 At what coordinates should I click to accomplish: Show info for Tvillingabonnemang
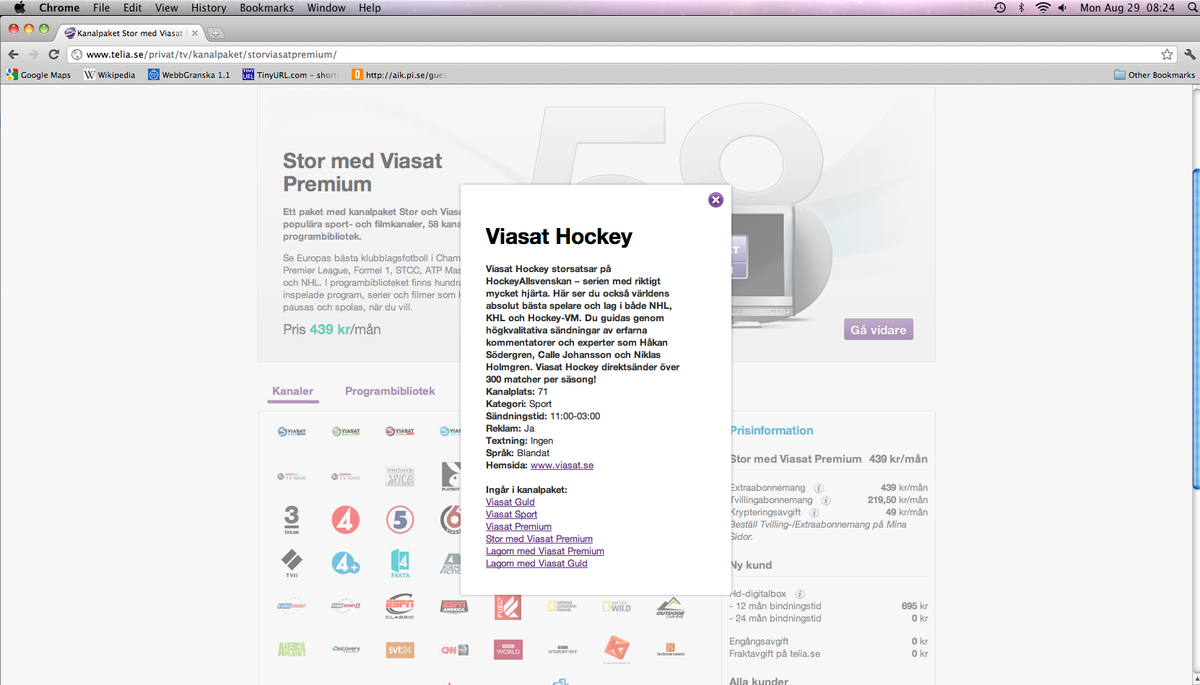pos(825,500)
